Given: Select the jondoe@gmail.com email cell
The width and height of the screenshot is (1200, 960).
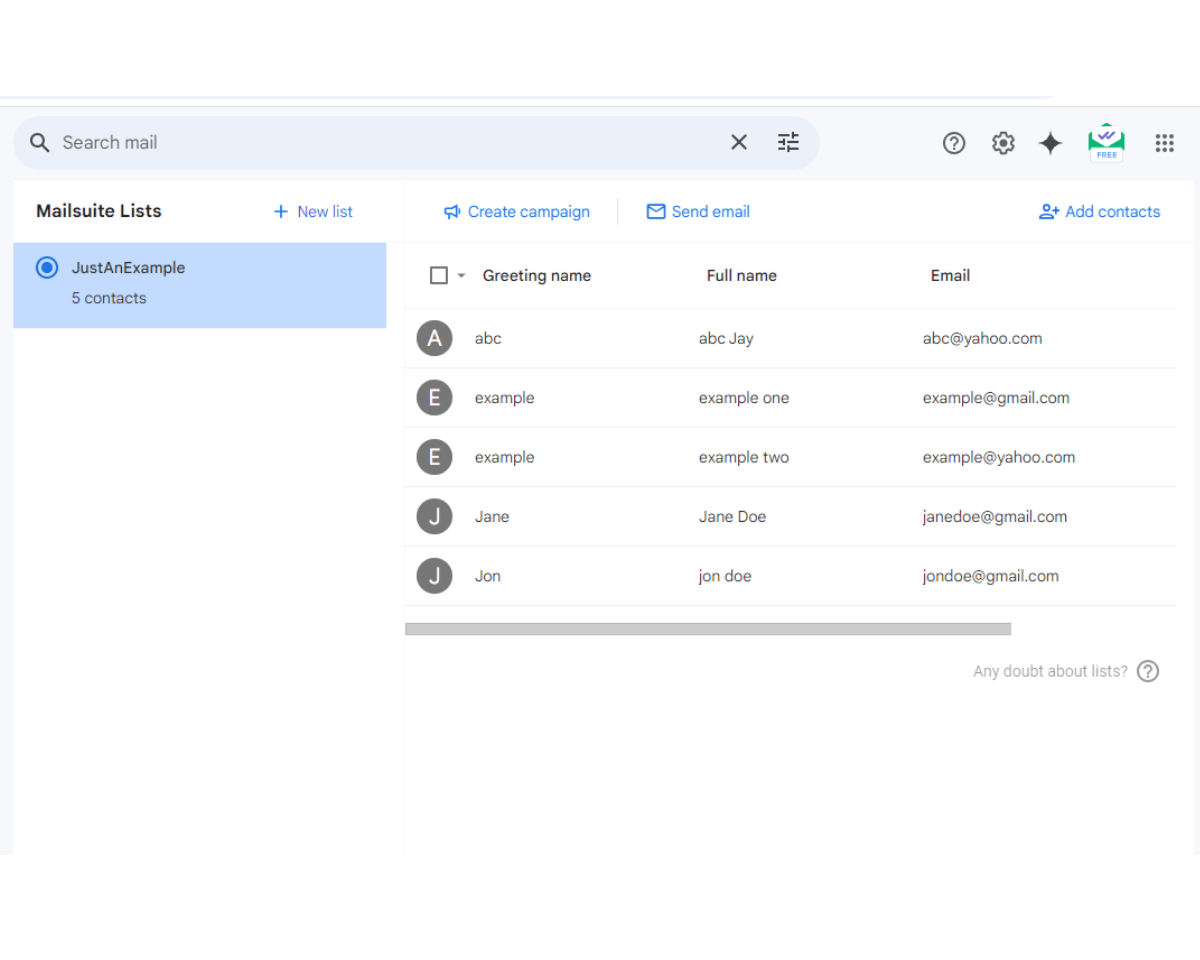Looking at the screenshot, I should point(991,576).
